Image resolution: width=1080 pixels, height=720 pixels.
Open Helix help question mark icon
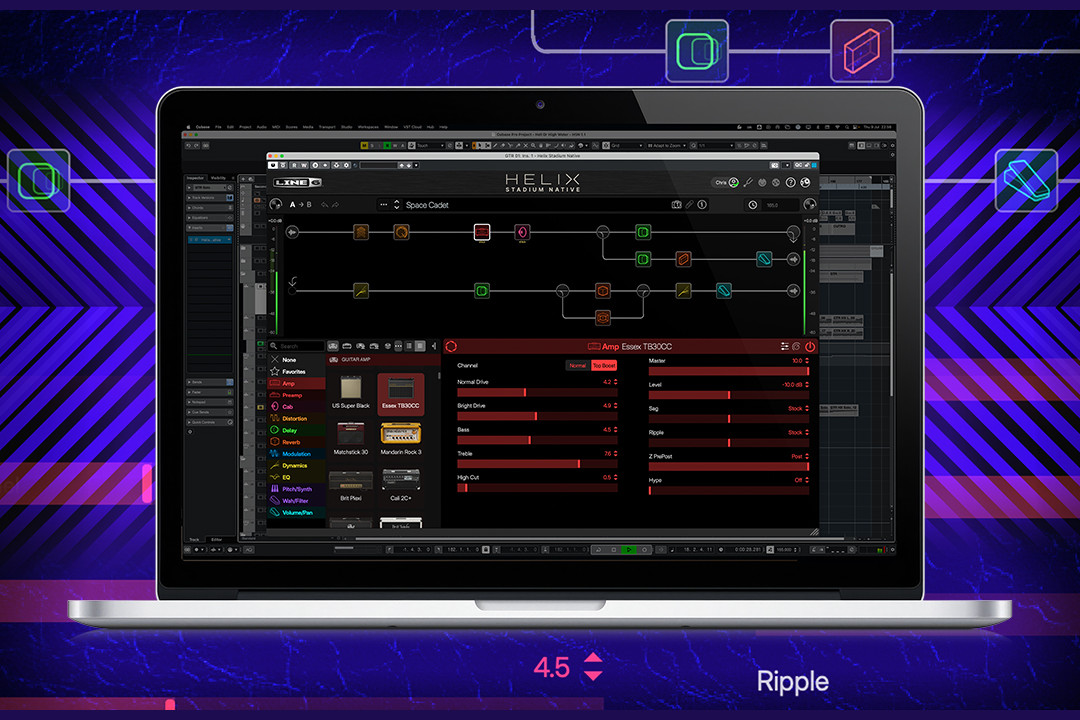(x=791, y=183)
